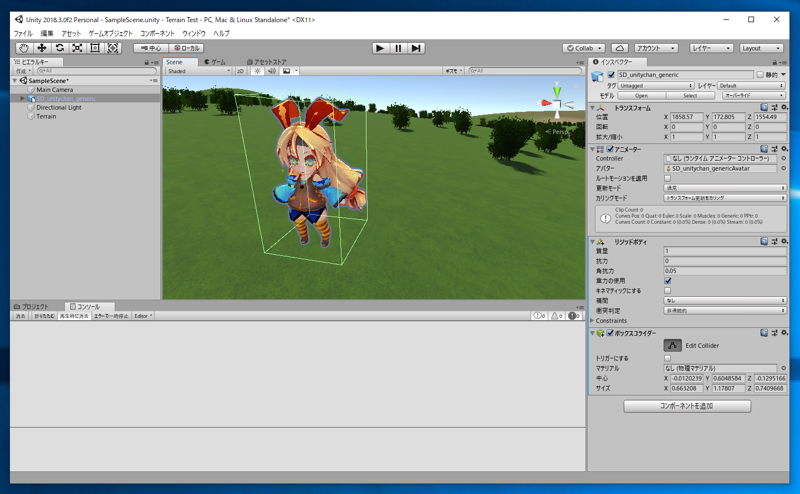The width and height of the screenshot is (800, 494).
Task: Toggle console info message filter
Action: pyautogui.click(x=539, y=316)
